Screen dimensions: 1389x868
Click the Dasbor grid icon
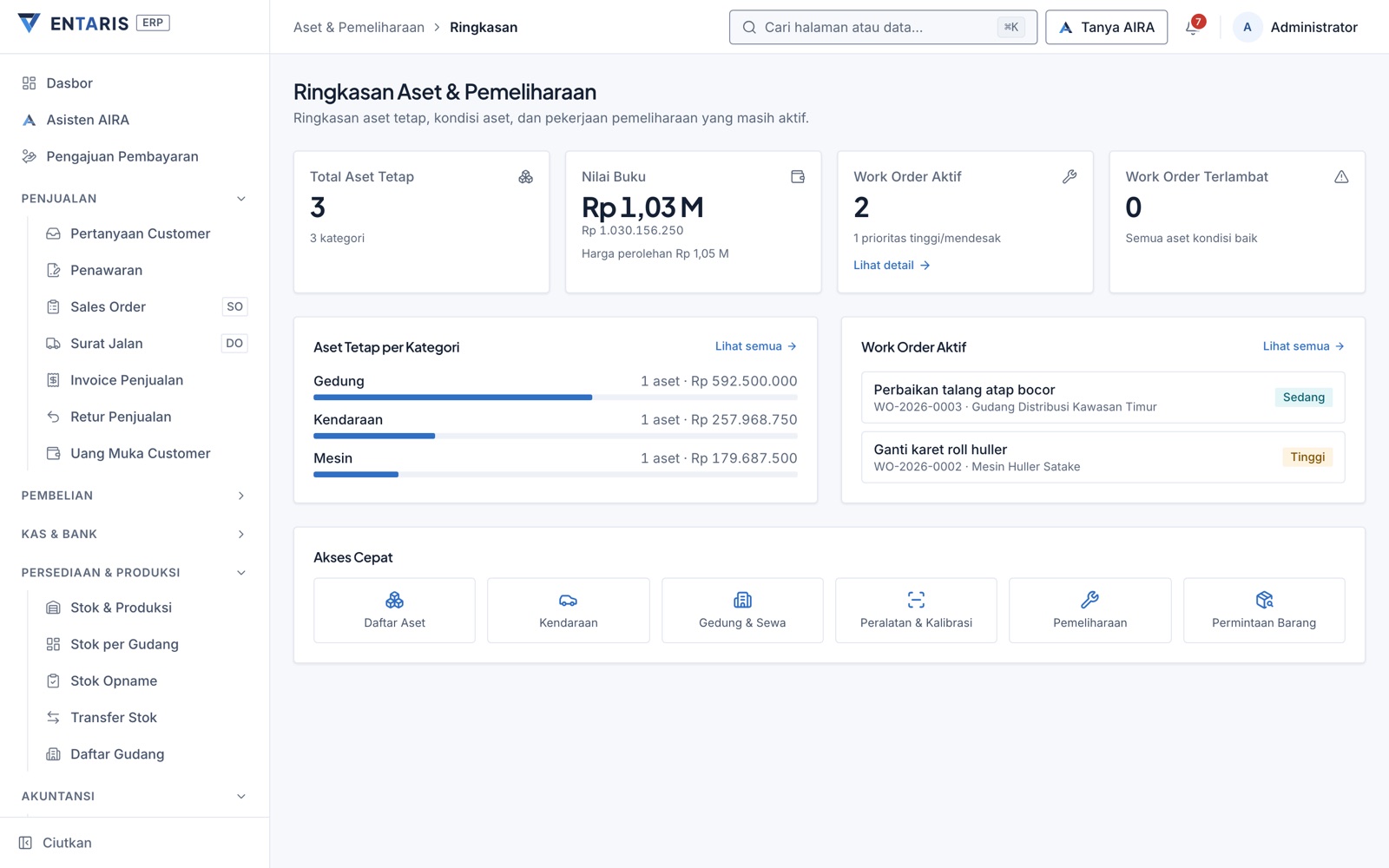tap(29, 83)
